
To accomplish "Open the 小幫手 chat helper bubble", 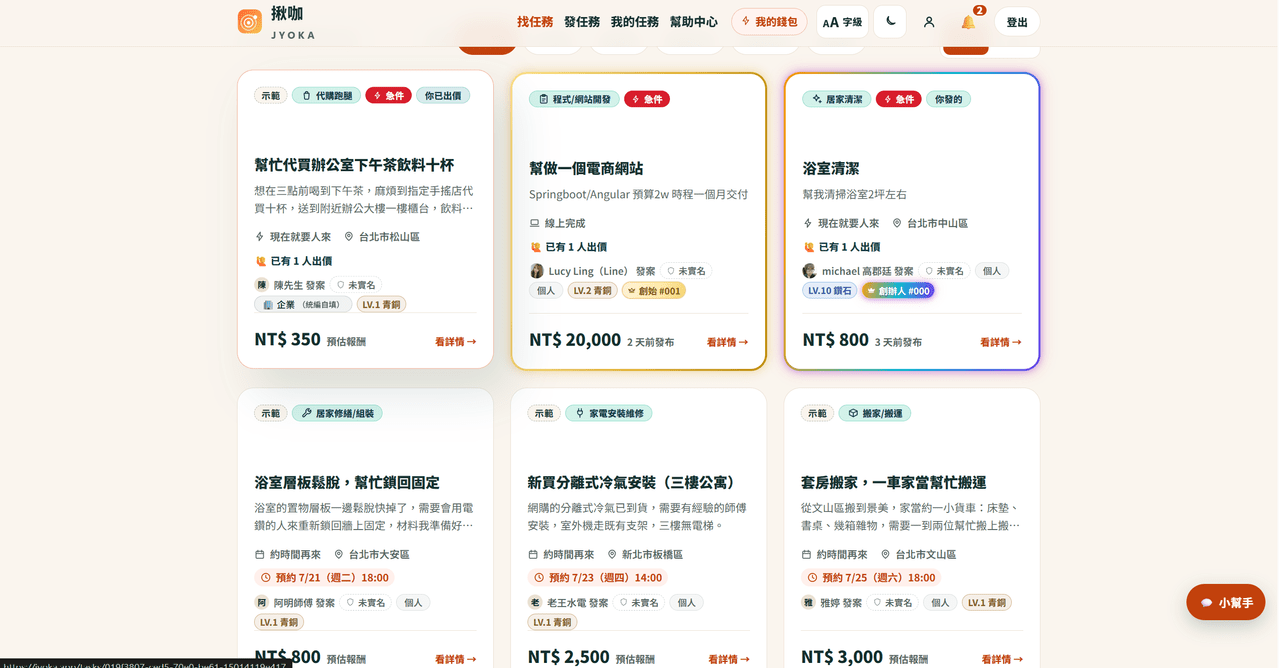I will [1226, 602].
